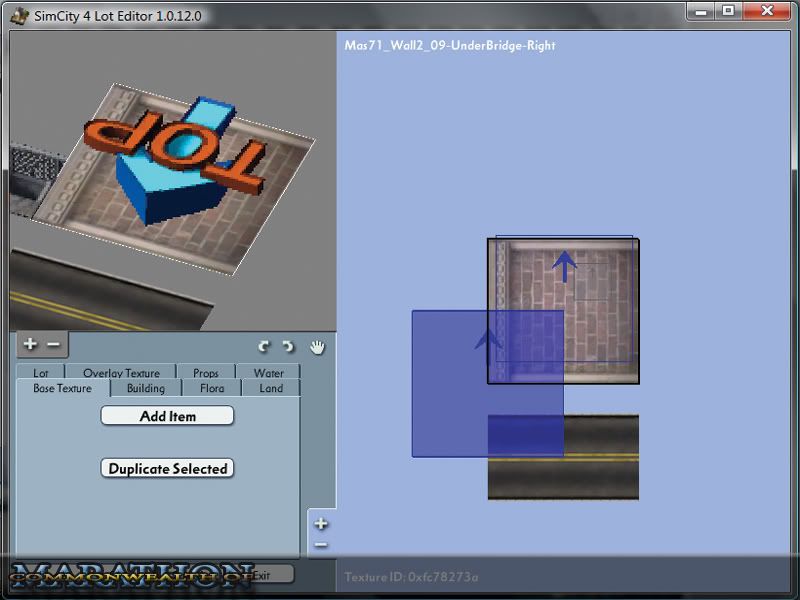Close the Lot Editor window
This screenshot has height=600, width=800.
pyautogui.click(x=767, y=11)
